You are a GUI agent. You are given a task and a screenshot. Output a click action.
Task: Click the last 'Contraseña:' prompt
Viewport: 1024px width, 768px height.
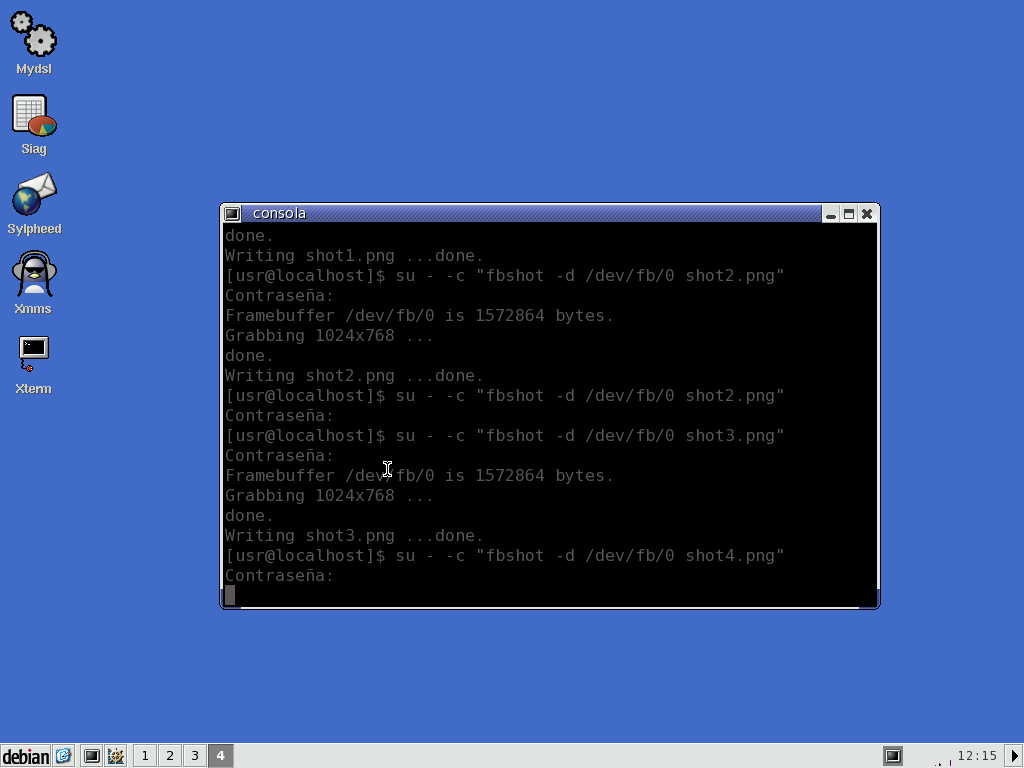click(x=279, y=575)
